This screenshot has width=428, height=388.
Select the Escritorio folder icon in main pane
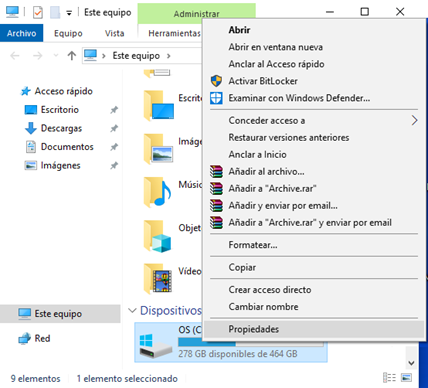pyautogui.click(x=159, y=106)
